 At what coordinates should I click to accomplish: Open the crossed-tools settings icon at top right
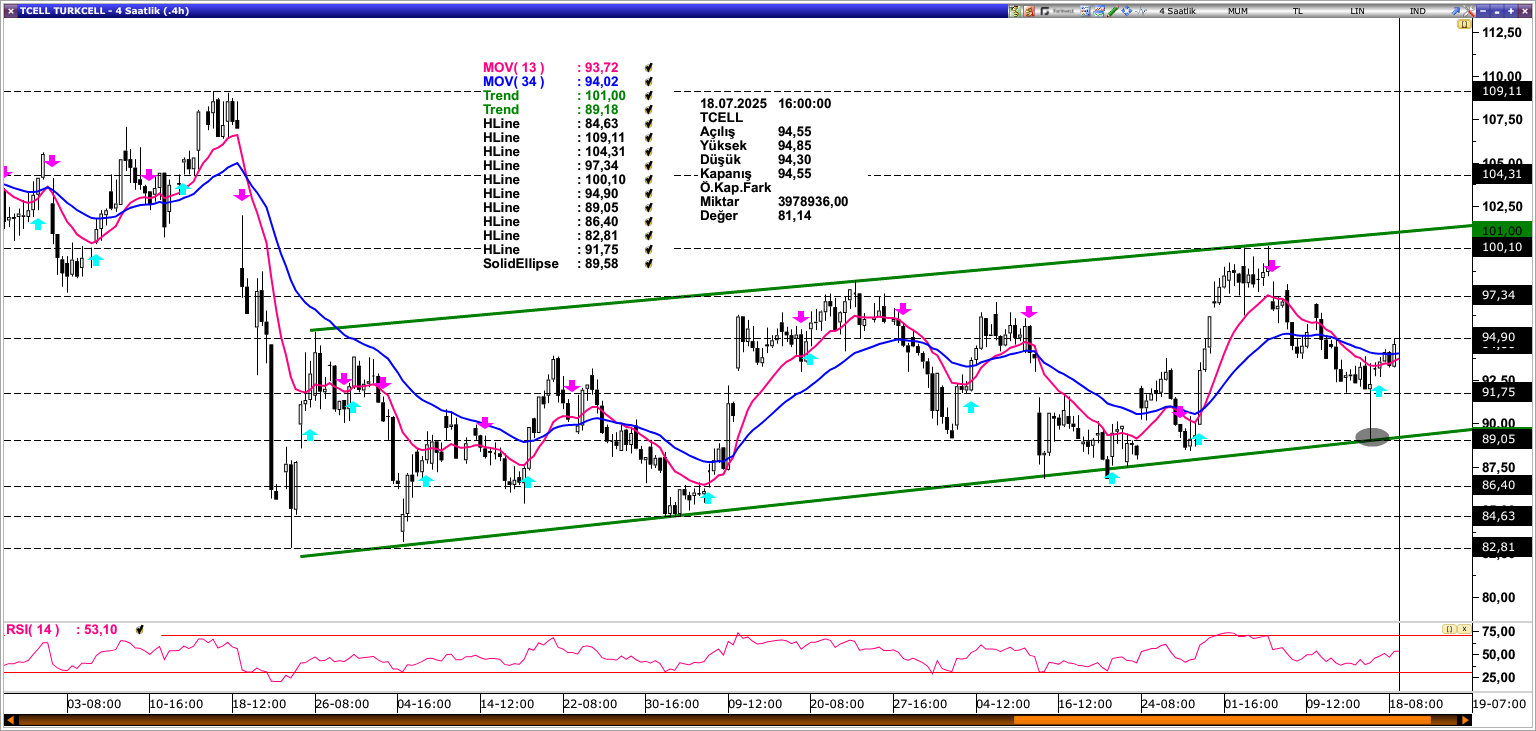tap(1469, 10)
